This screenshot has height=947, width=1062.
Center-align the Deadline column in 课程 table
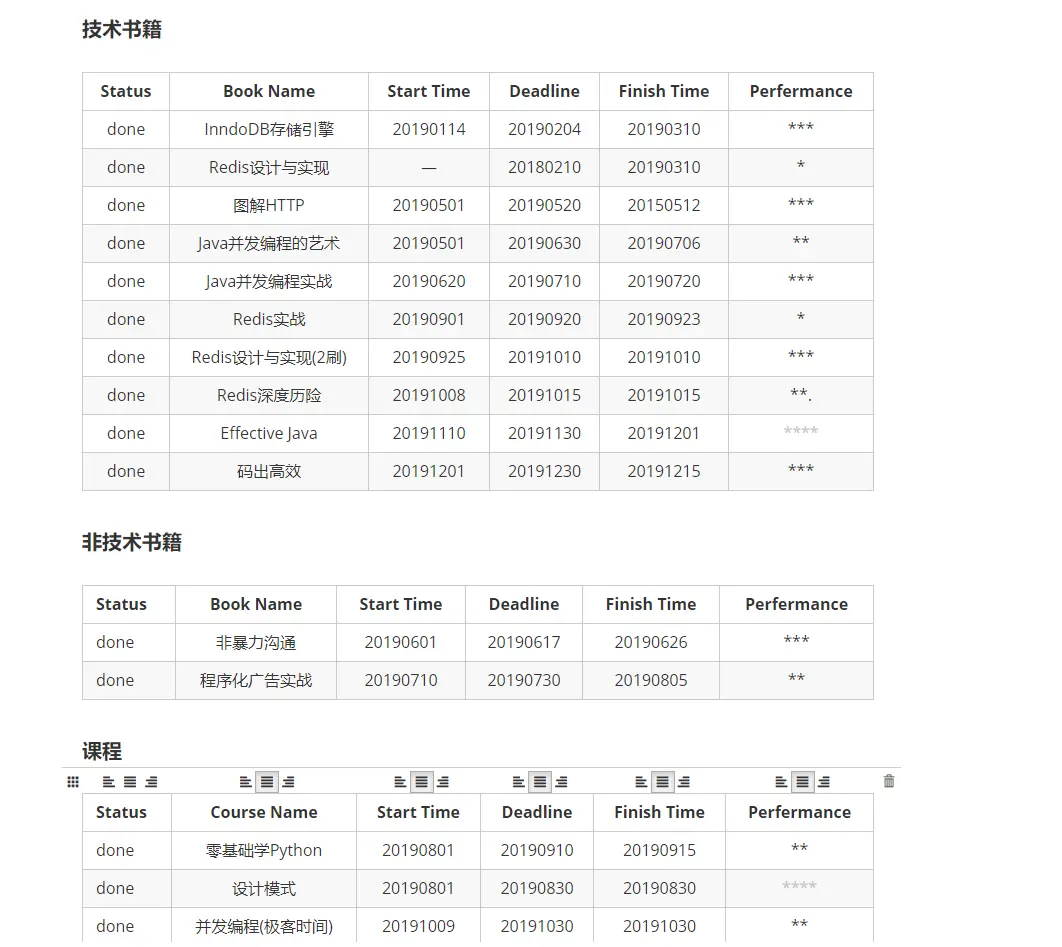coord(540,782)
